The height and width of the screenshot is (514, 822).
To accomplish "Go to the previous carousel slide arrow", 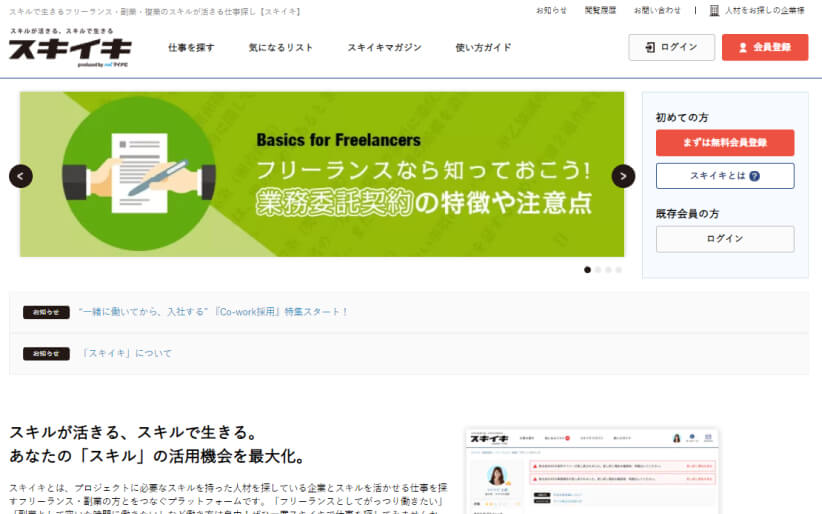I will coord(21,176).
